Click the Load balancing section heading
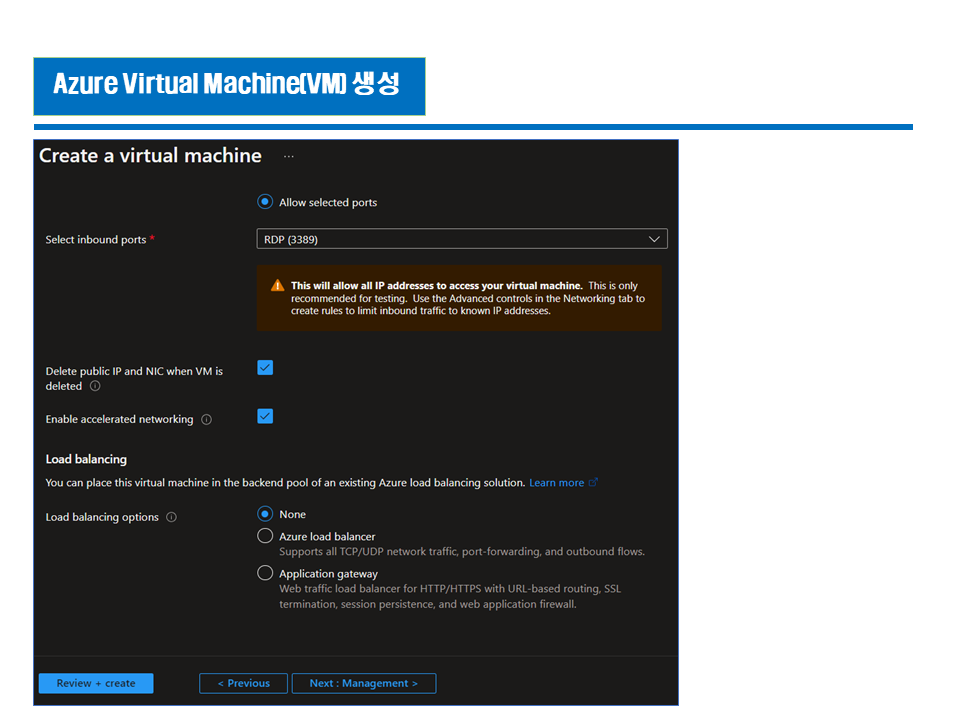This screenshot has height=720, width=960. (x=86, y=459)
